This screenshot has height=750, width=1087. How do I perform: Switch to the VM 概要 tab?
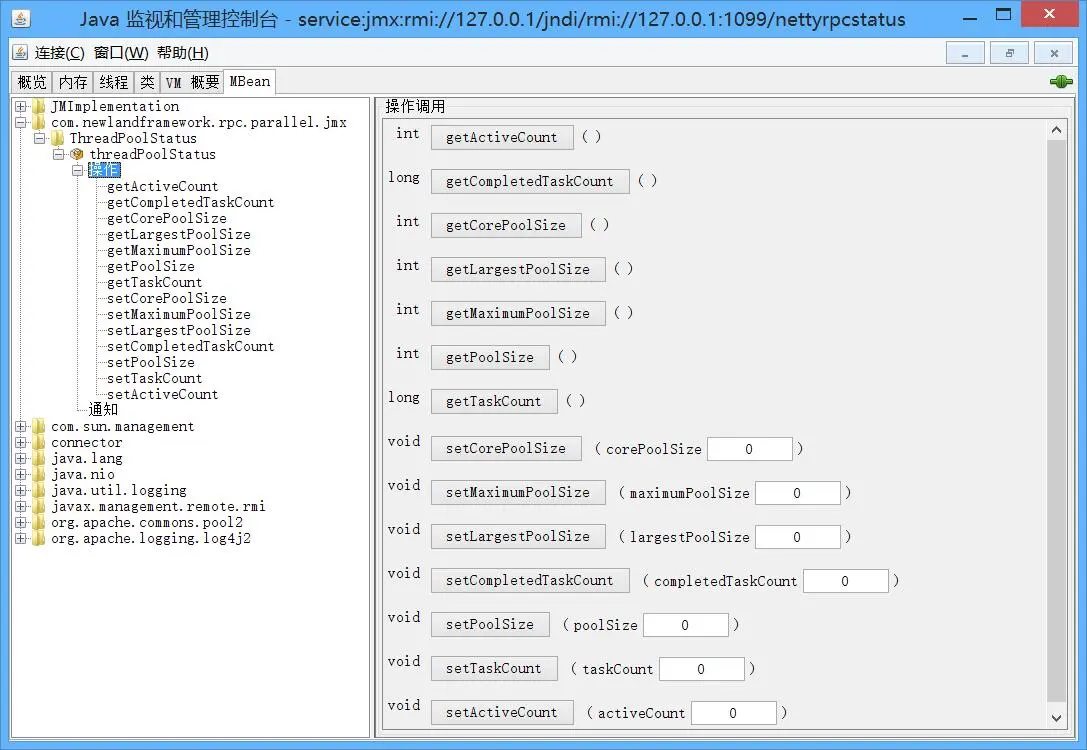(x=192, y=82)
